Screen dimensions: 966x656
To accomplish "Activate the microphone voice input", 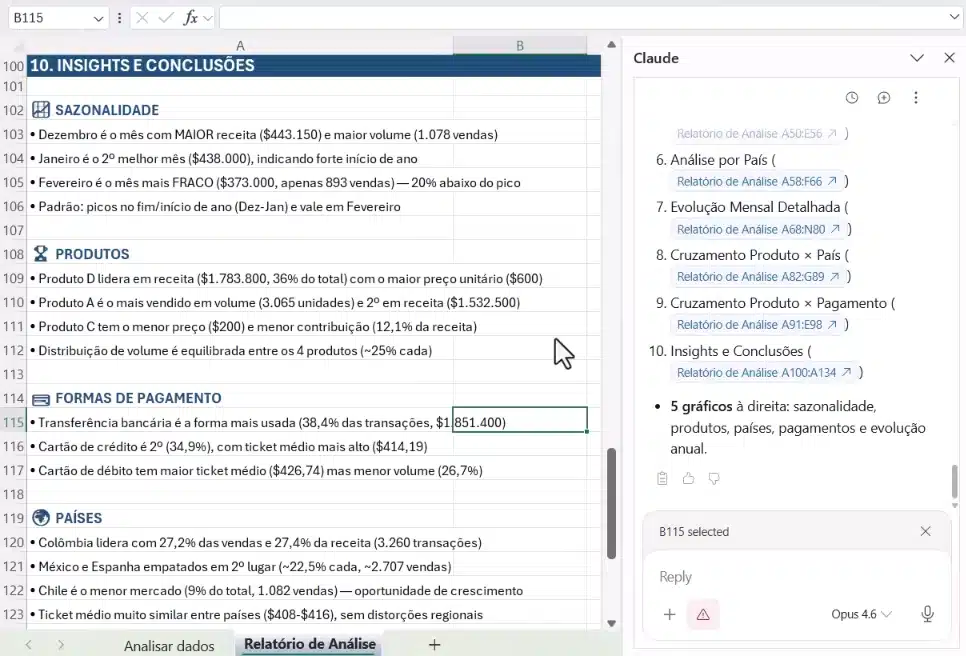I will point(927,614).
